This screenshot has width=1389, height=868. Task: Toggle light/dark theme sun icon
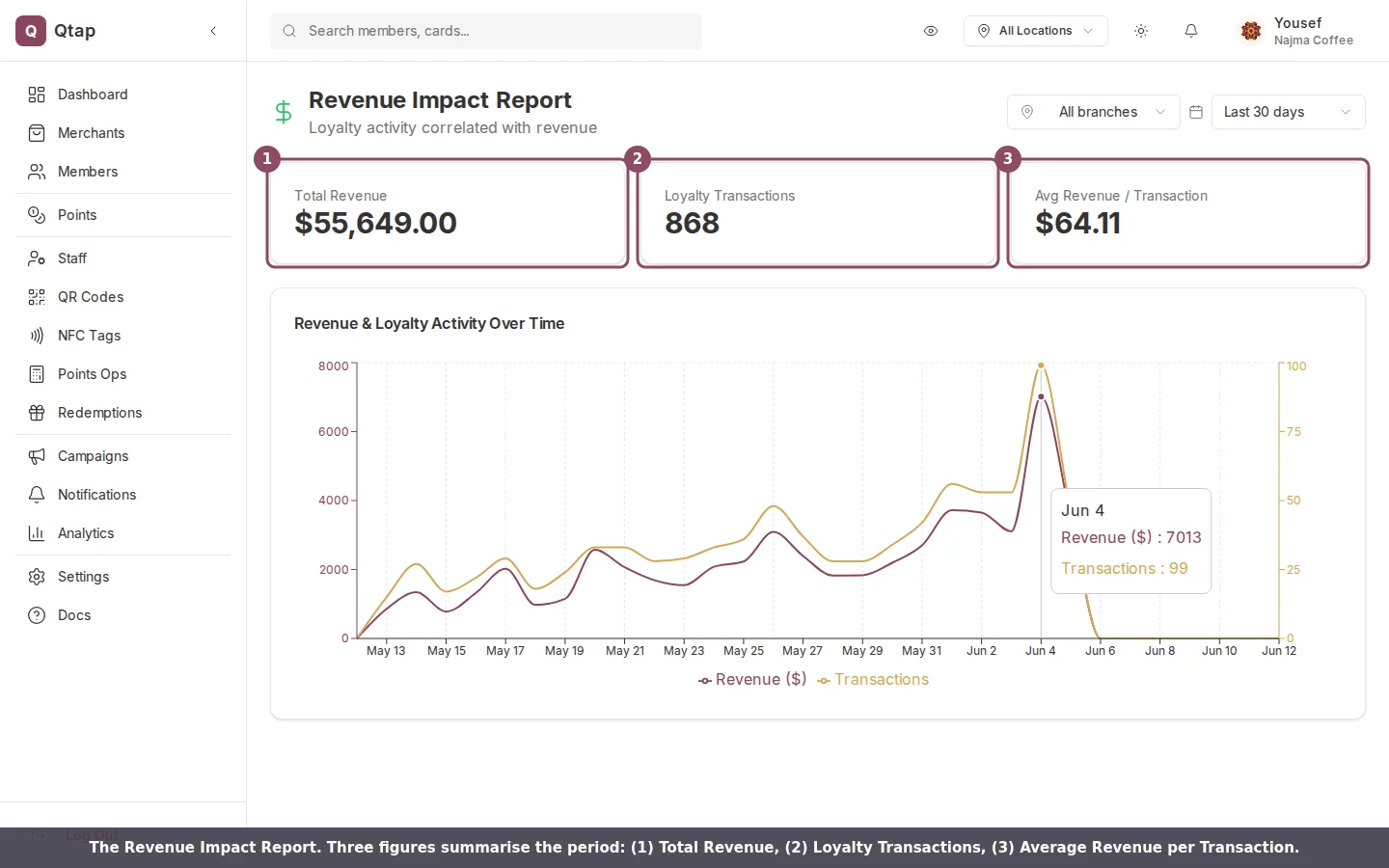click(1141, 31)
